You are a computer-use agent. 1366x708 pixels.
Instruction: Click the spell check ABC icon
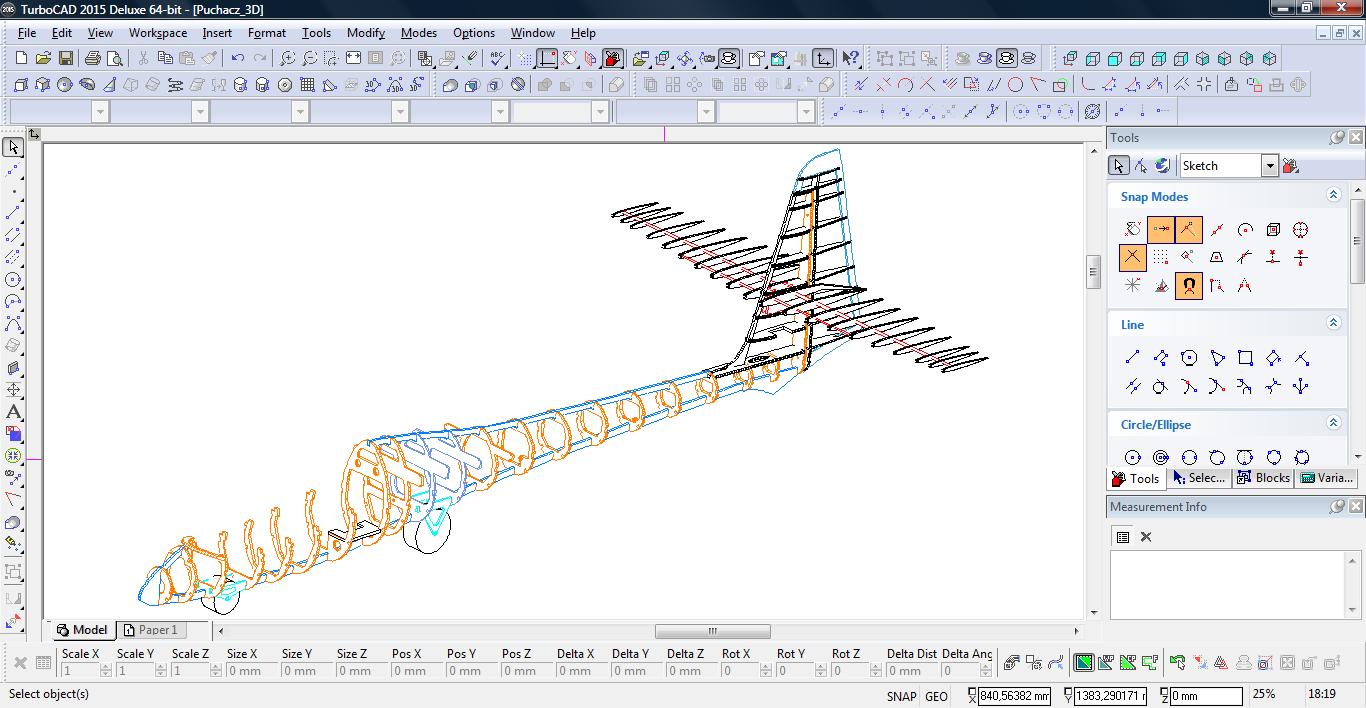(497, 59)
